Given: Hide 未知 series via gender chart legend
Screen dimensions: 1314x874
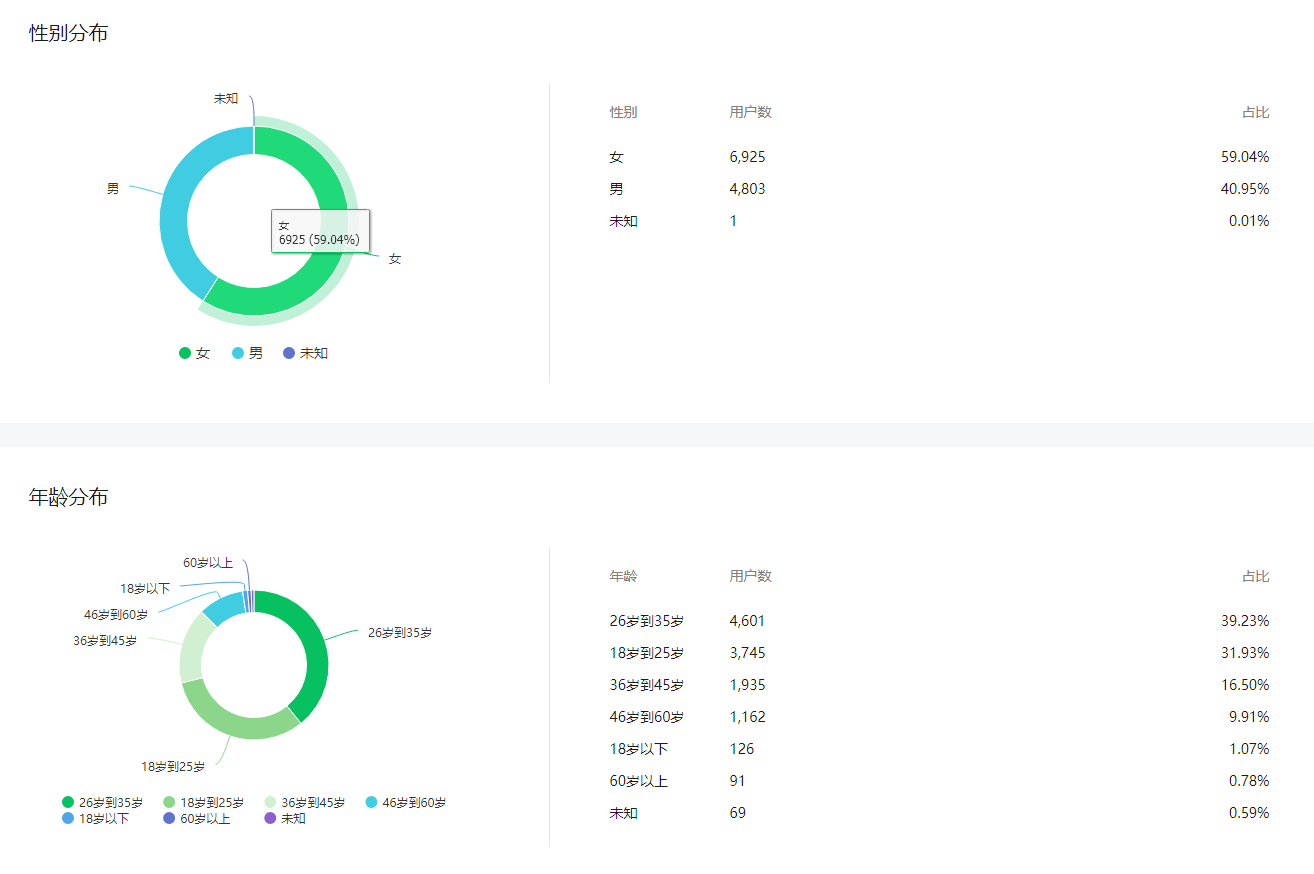Looking at the screenshot, I should click(305, 353).
